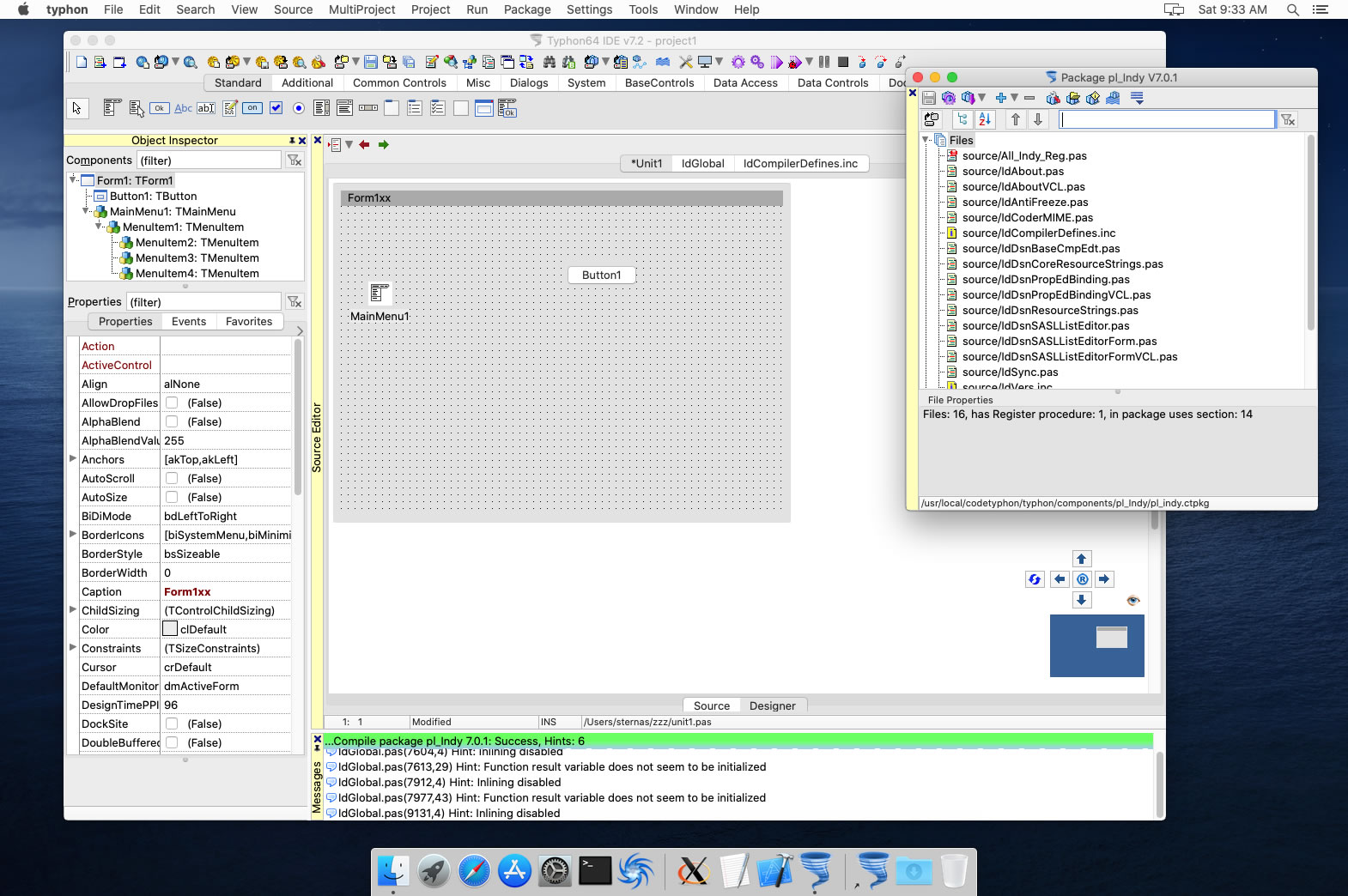Viewport: 1348px width, 896px height.
Task: Open the Run mode dropdown arrow in toolbar
Action: [x=809, y=62]
